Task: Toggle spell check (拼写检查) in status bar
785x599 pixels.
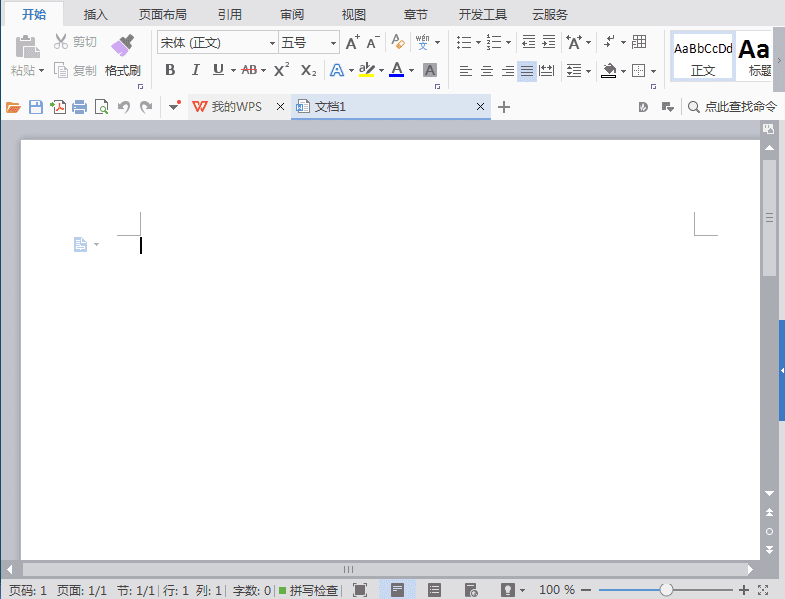Action: click(308, 590)
